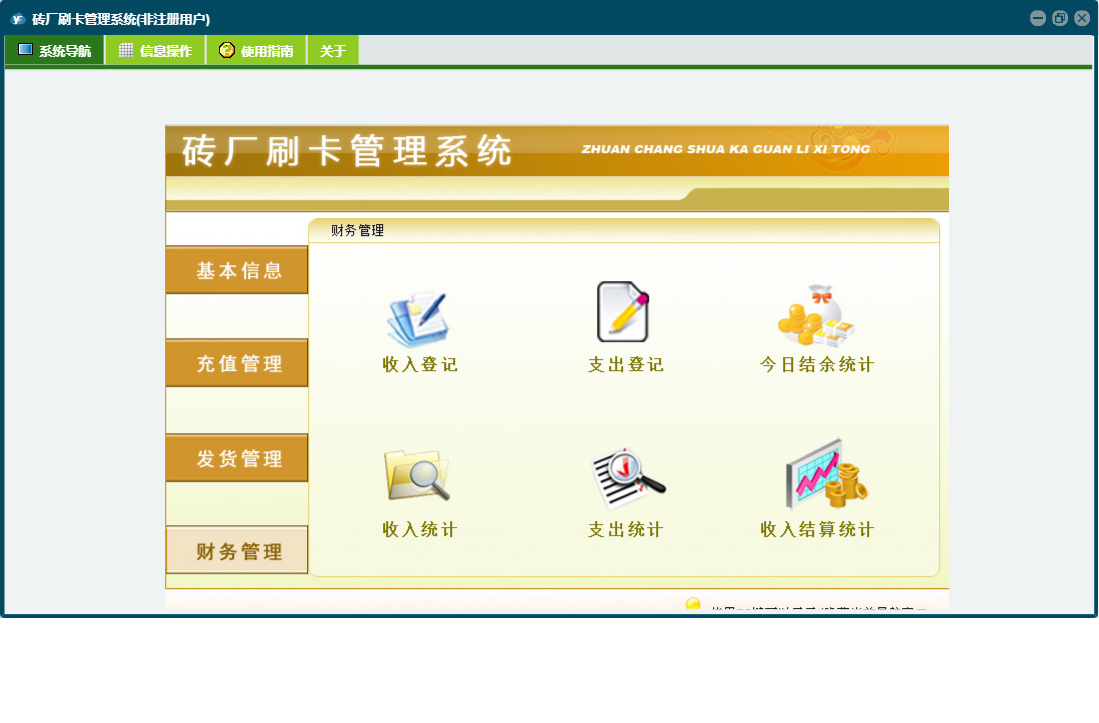Click the 收入统计 label

click(420, 530)
